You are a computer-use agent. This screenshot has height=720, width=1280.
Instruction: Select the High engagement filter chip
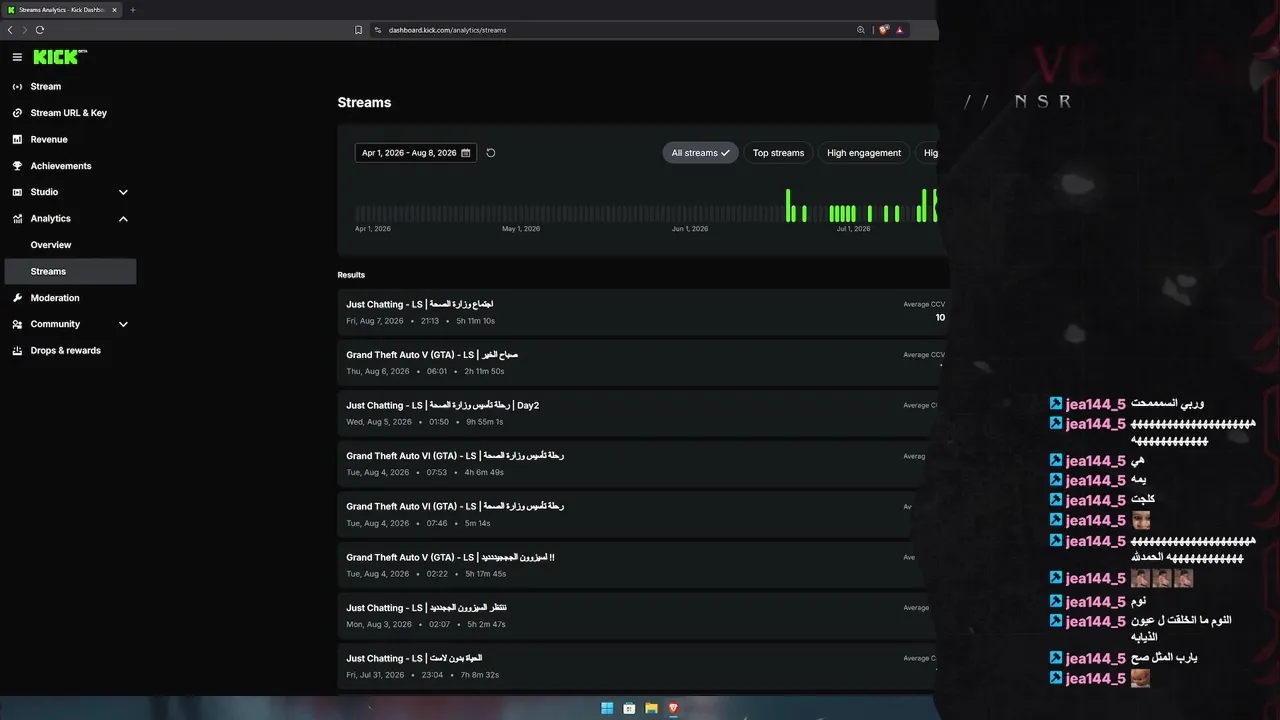[864, 153]
